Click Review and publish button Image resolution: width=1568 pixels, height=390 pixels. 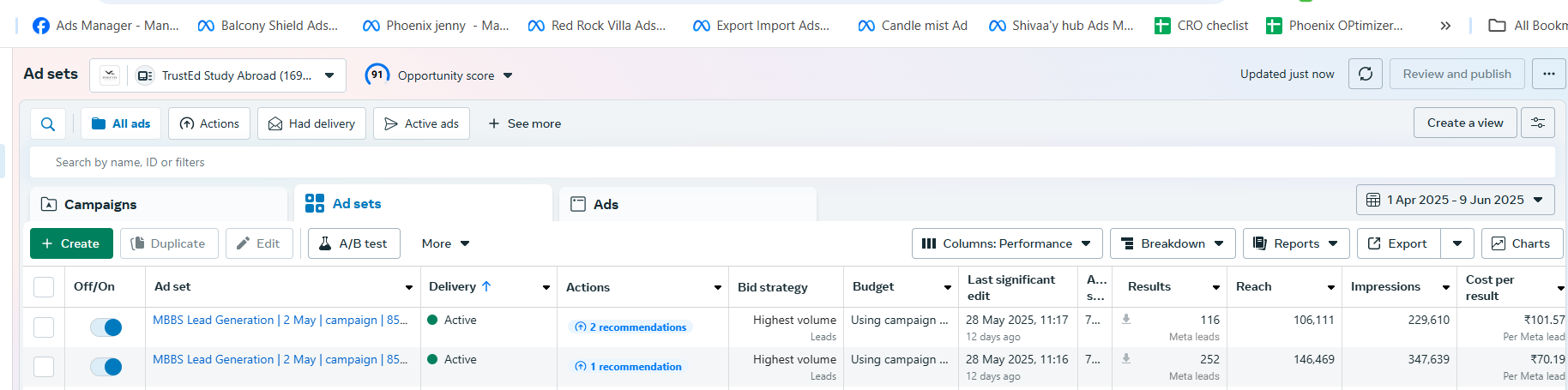click(1456, 74)
